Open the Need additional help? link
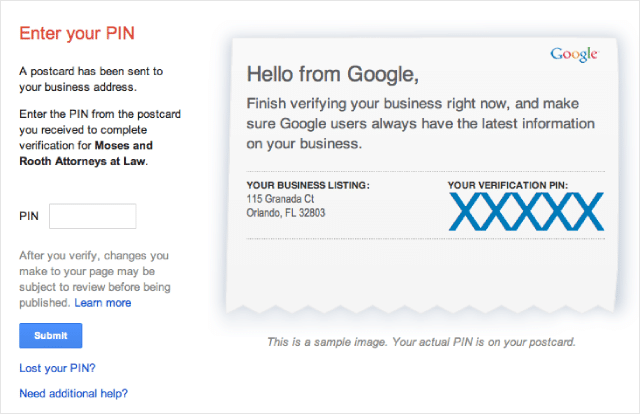This screenshot has height=414, width=640. [73, 393]
